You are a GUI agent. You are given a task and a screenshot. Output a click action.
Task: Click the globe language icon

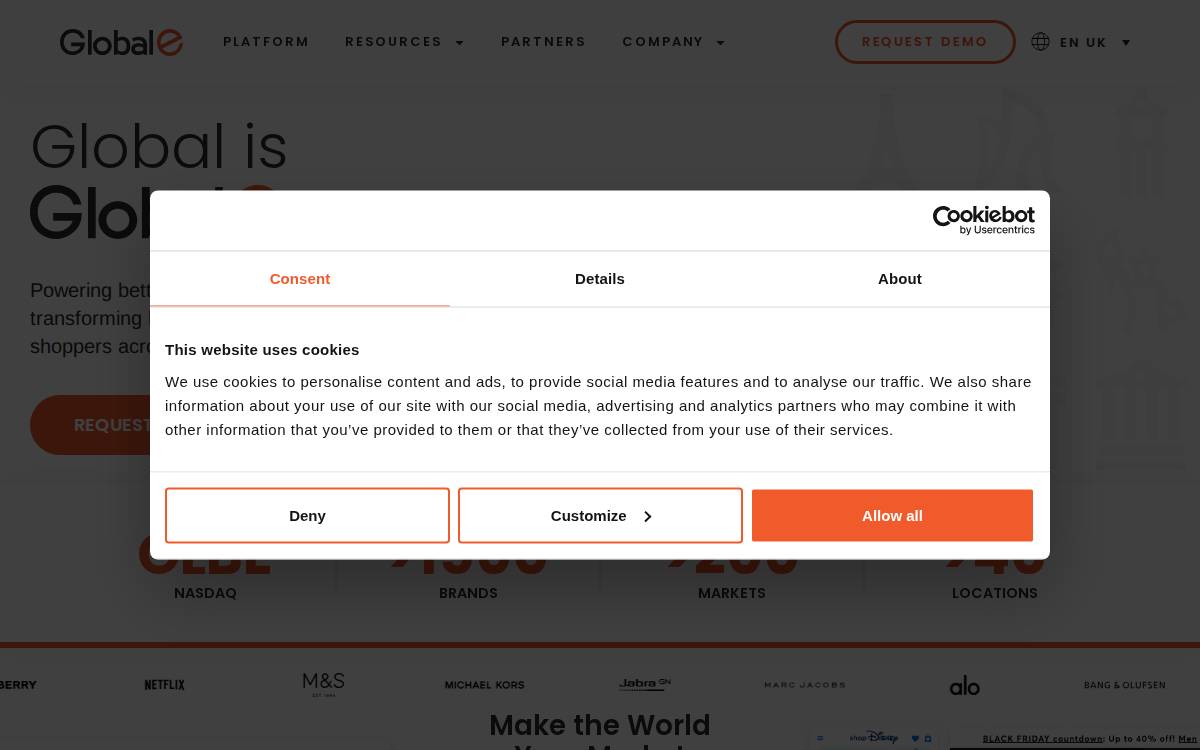coord(1040,41)
